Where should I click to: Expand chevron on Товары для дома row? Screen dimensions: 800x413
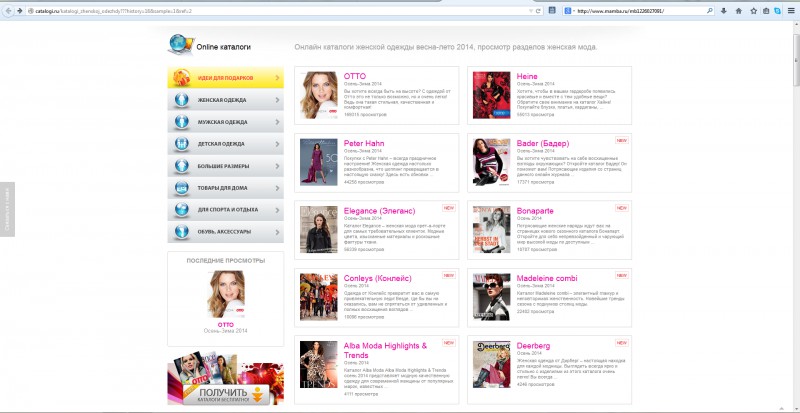coord(277,188)
